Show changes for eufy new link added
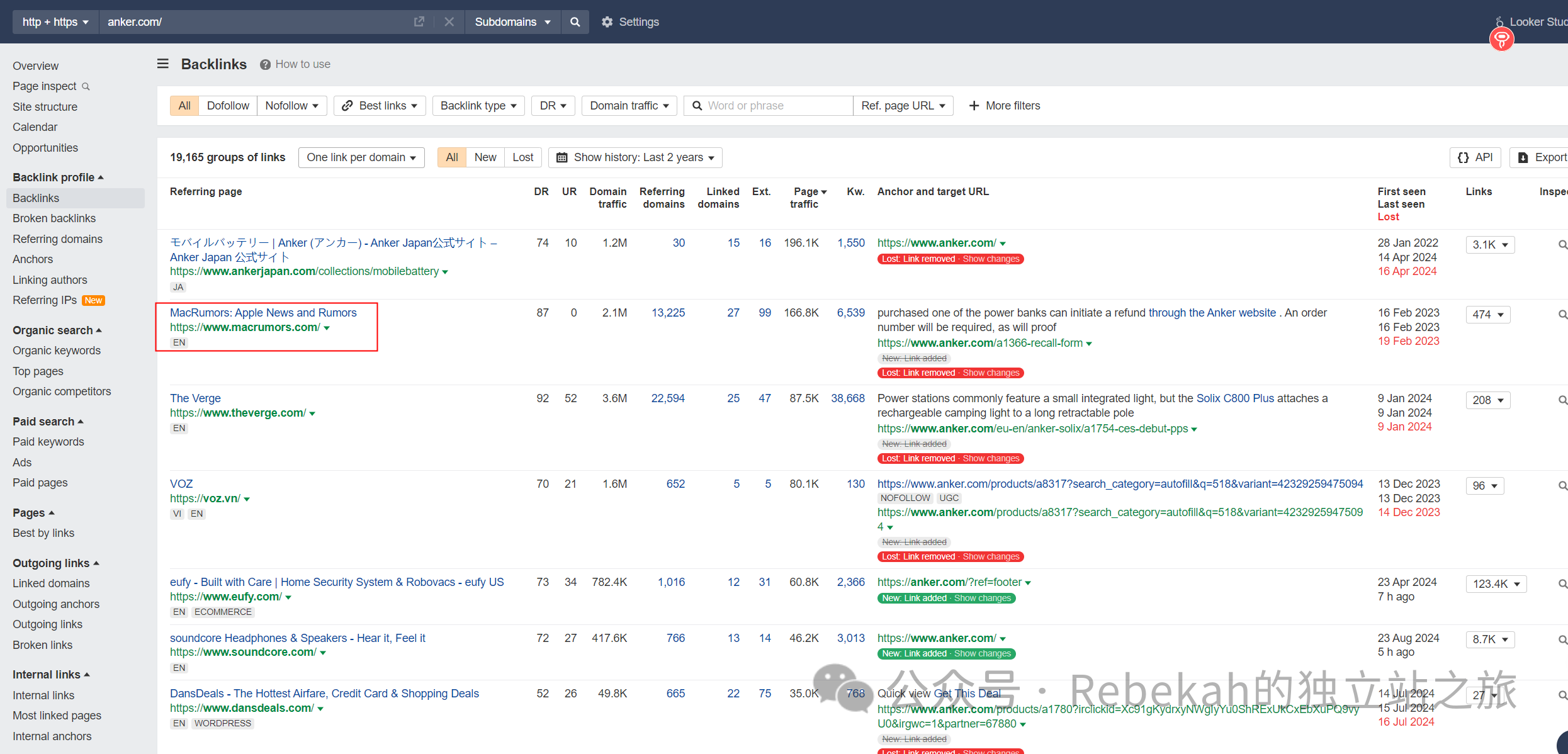The height and width of the screenshot is (754, 1568). pos(982,599)
